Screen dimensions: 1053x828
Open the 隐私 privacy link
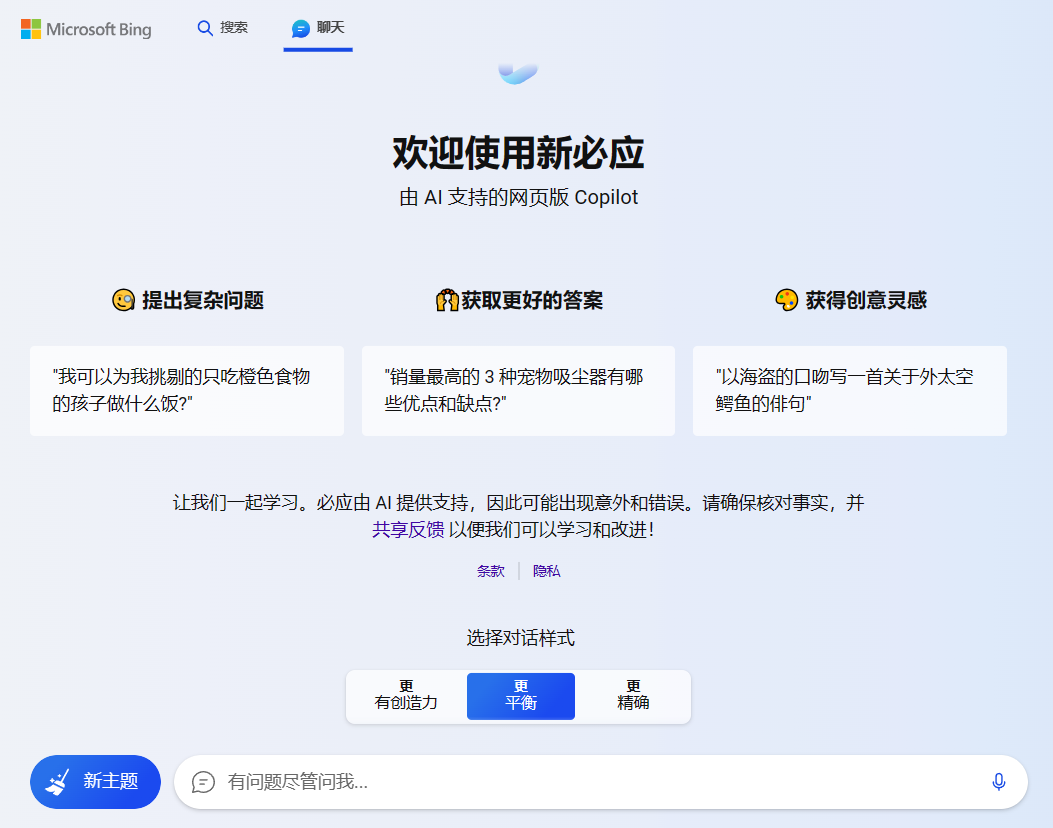pyautogui.click(x=547, y=571)
